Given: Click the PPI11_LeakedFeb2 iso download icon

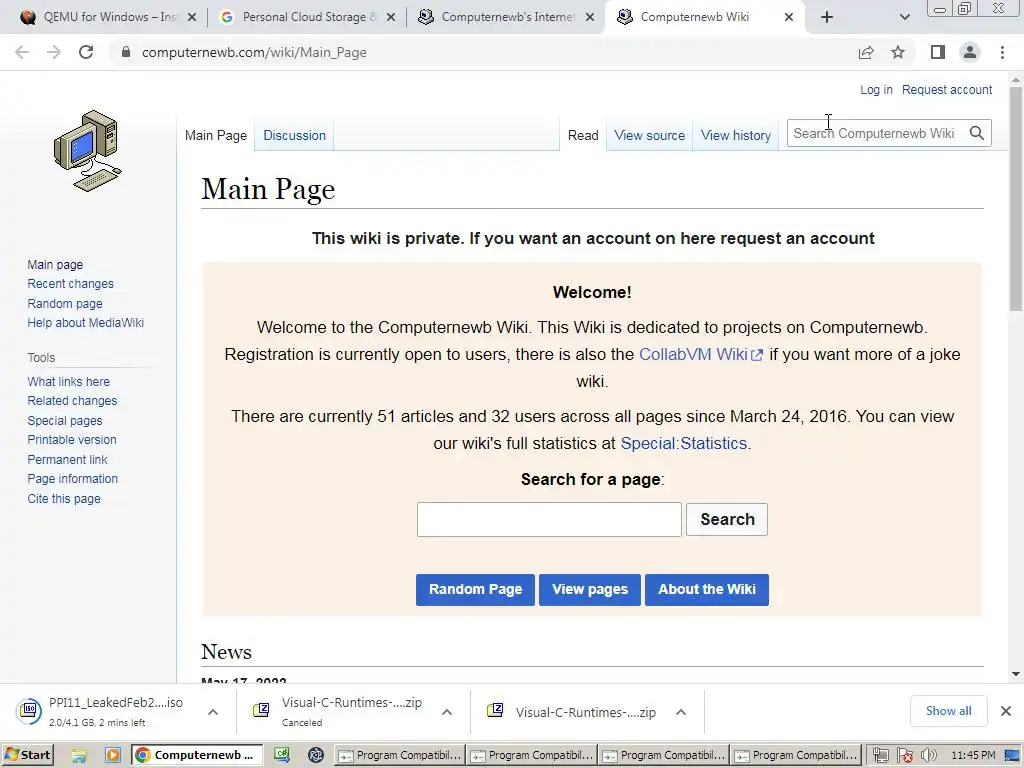Looking at the screenshot, I should [x=29, y=711].
